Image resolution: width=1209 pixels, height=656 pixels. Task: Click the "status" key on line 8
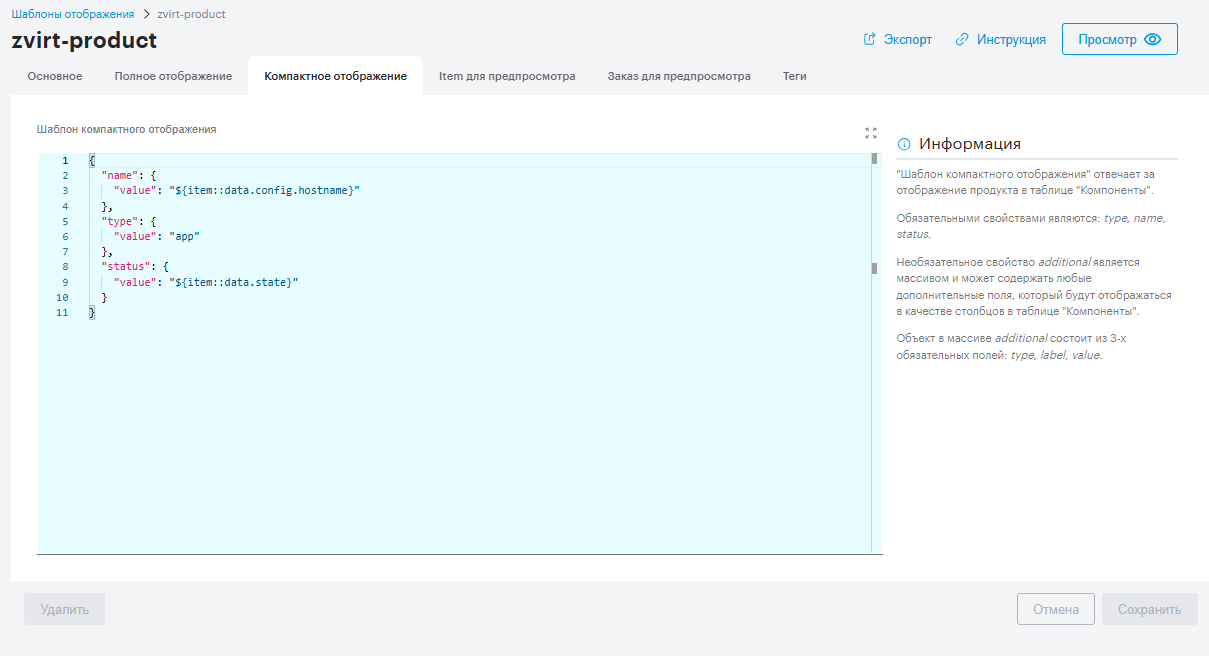[x=126, y=267]
